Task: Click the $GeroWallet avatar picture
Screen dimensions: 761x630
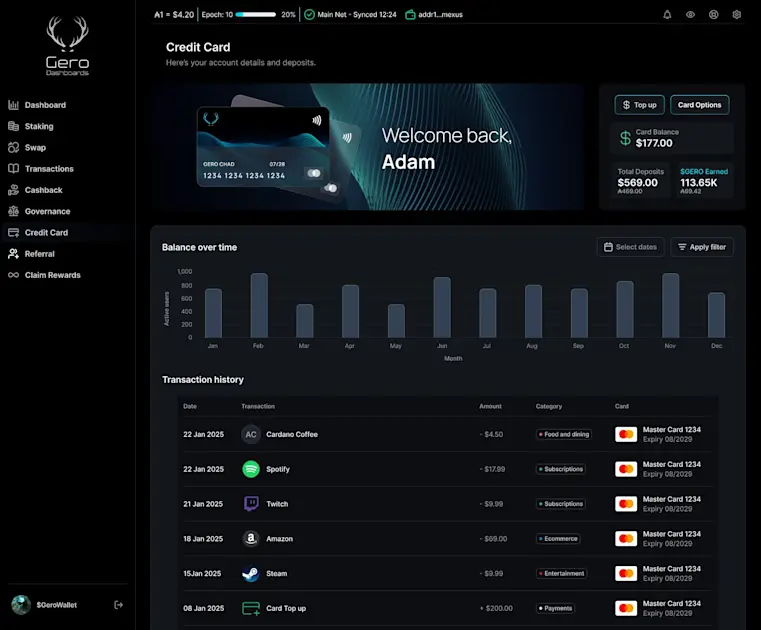Action: [21, 605]
